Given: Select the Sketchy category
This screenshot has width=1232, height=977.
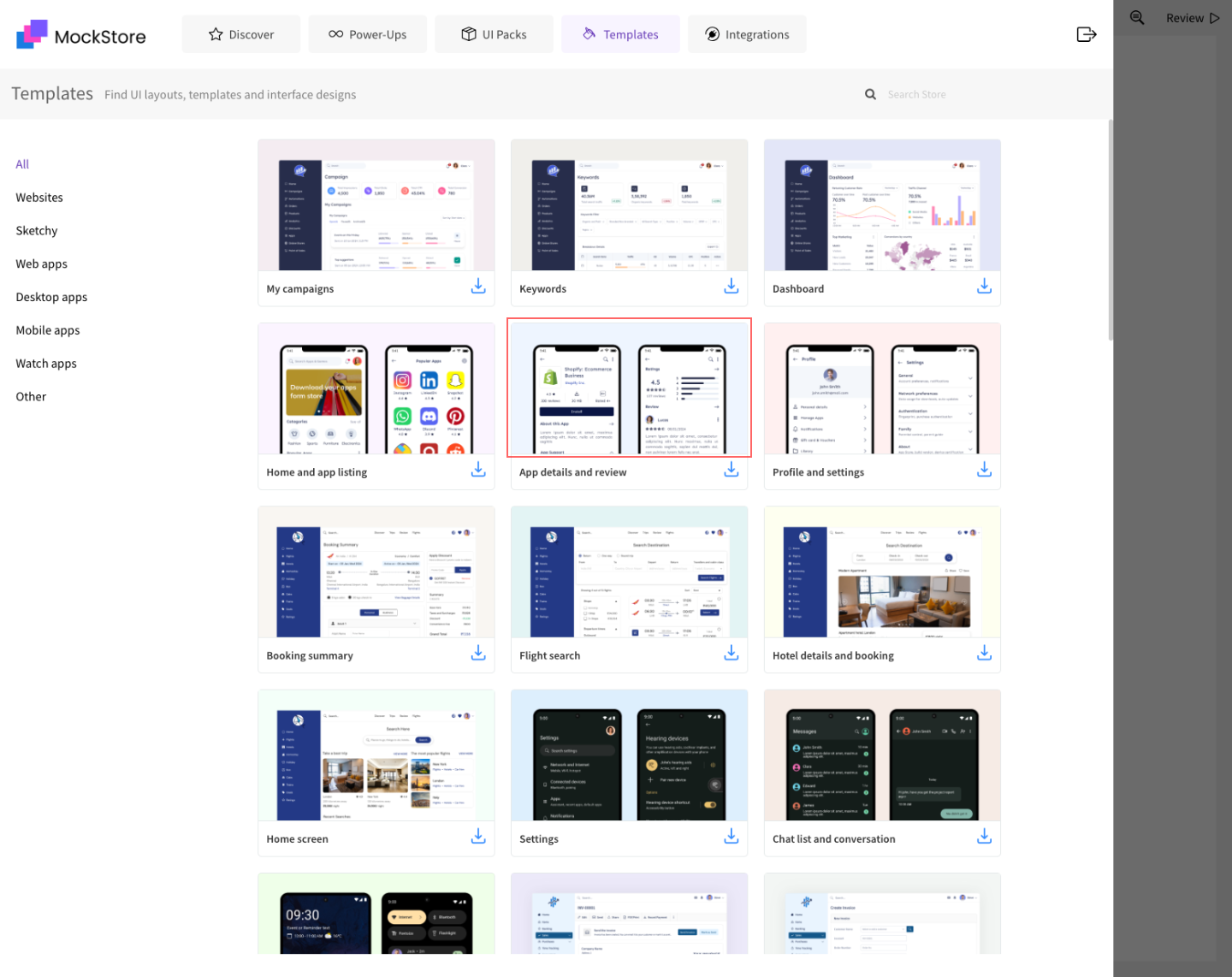Looking at the screenshot, I should click(x=37, y=231).
